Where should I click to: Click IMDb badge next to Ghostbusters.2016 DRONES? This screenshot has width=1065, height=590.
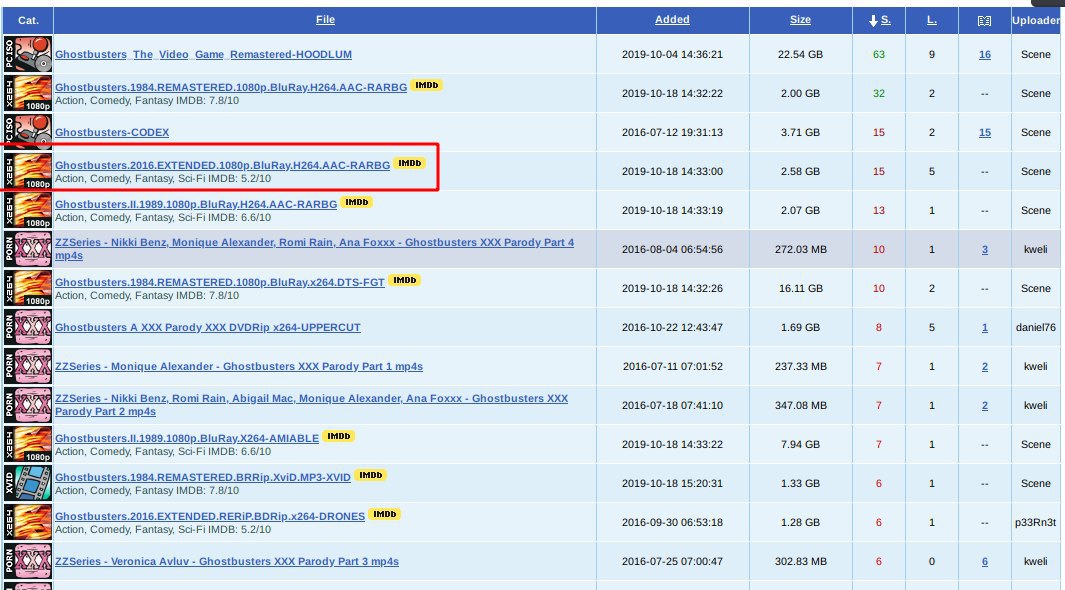tap(384, 515)
